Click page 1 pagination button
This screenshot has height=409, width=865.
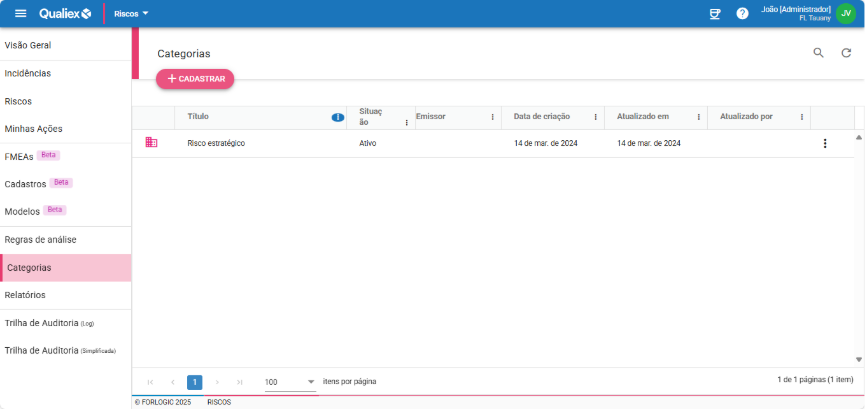click(x=195, y=382)
